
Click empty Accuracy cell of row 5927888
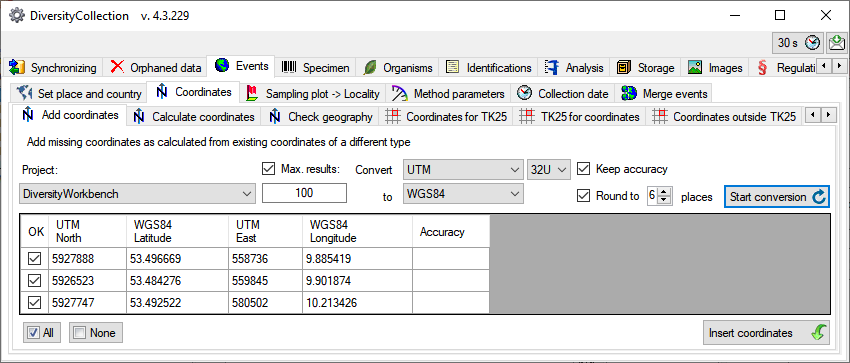pos(451,259)
